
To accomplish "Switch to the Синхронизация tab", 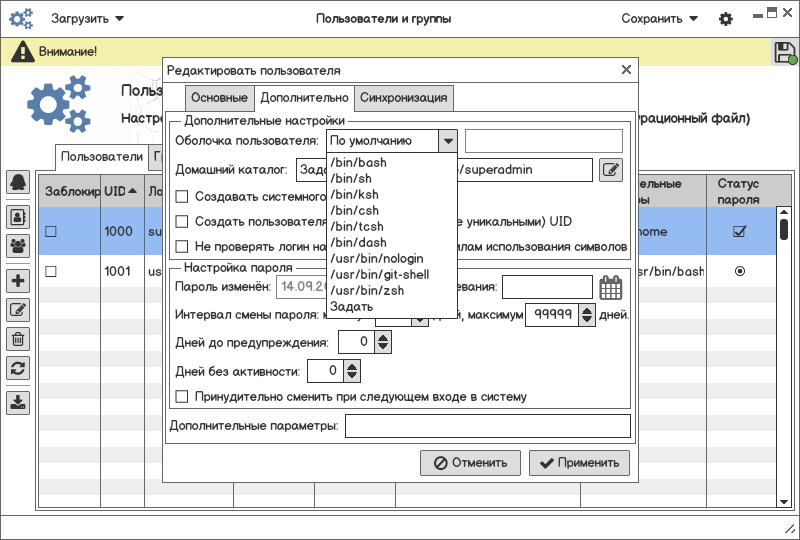I will pos(405,98).
